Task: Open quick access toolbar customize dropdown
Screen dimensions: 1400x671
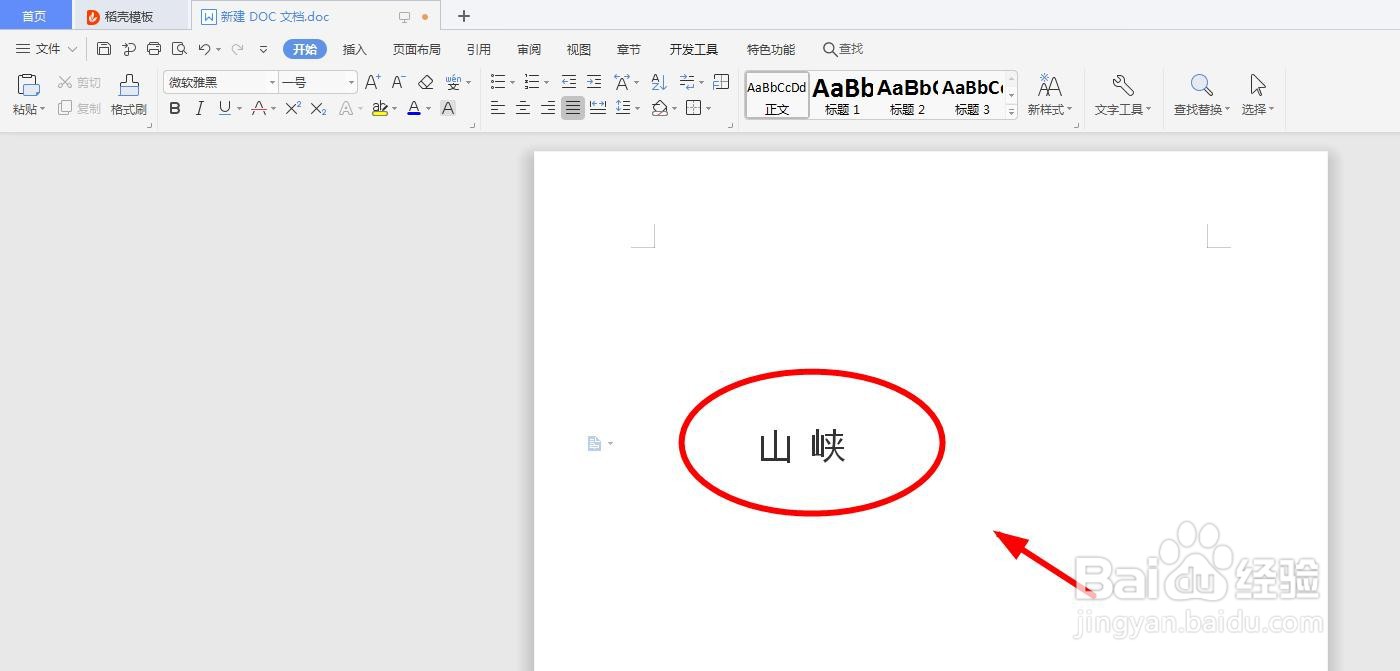Action: (264, 49)
